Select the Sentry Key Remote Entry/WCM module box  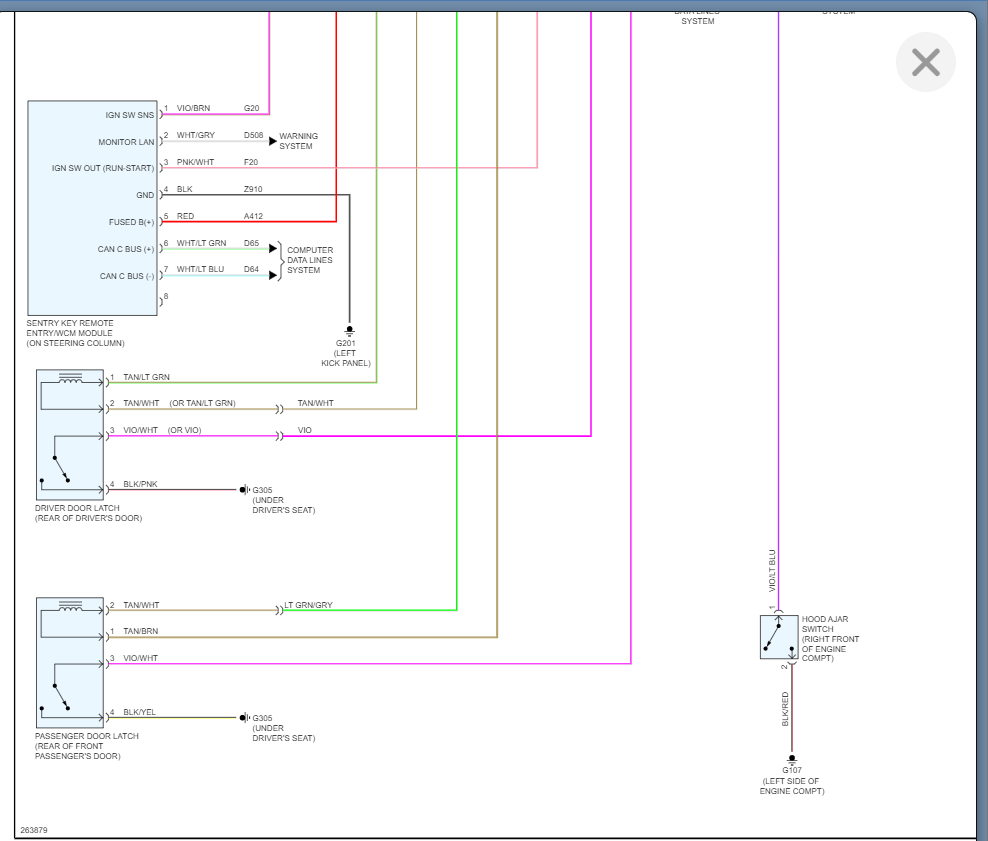click(x=92, y=208)
